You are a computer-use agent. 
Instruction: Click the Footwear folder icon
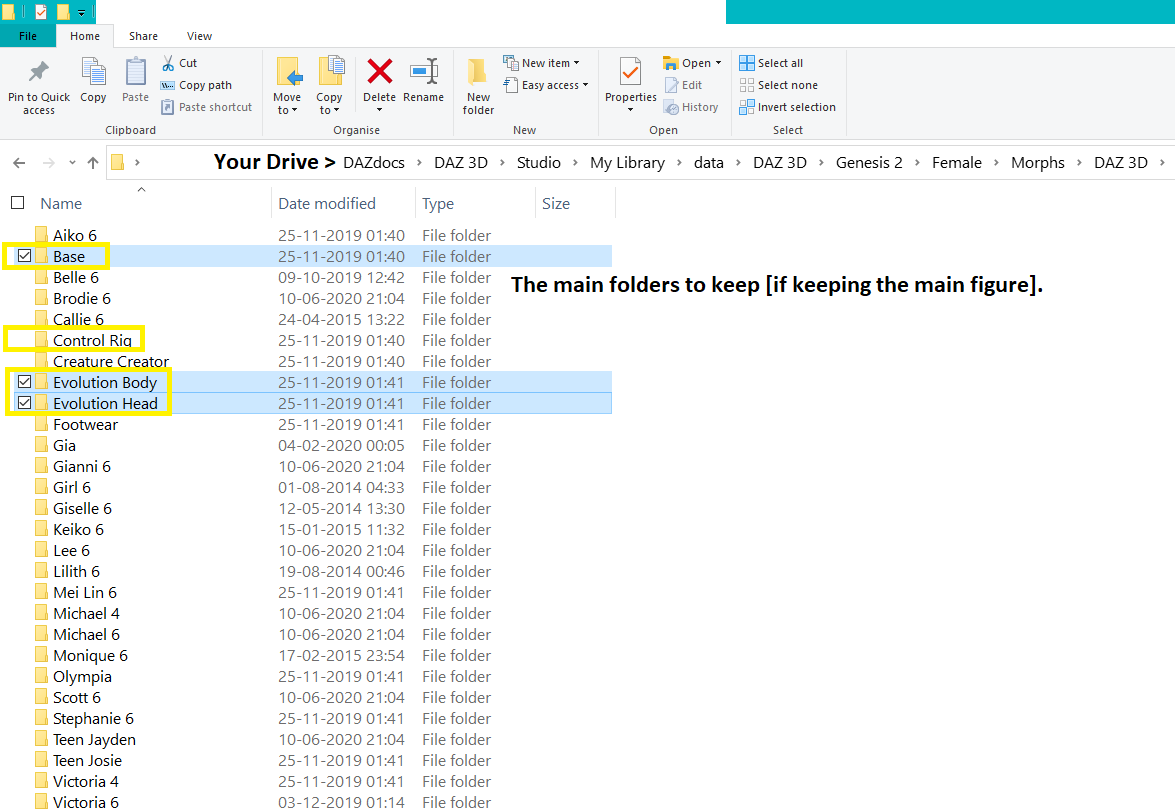(x=42, y=424)
